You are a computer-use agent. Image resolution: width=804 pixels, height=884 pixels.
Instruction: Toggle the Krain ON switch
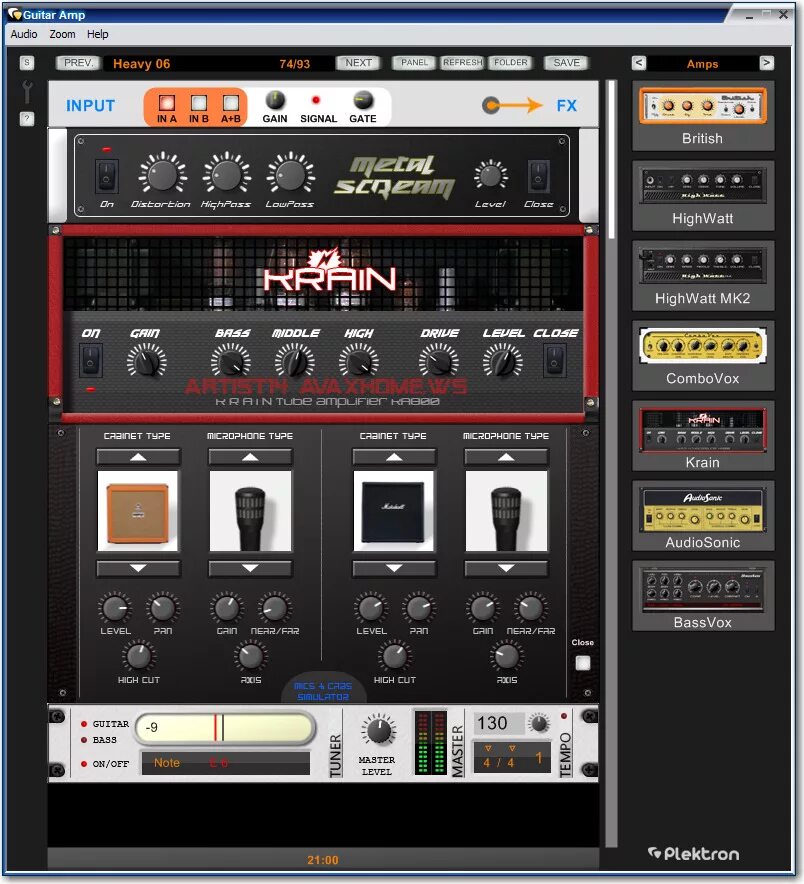click(91, 361)
